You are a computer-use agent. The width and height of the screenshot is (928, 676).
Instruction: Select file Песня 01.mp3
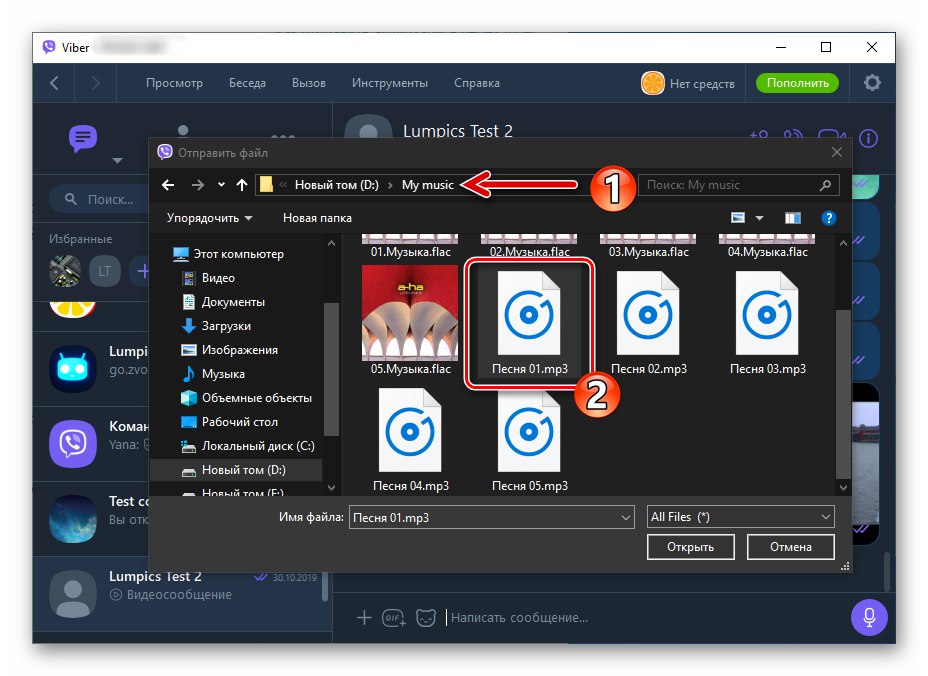(x=529, y=323)
